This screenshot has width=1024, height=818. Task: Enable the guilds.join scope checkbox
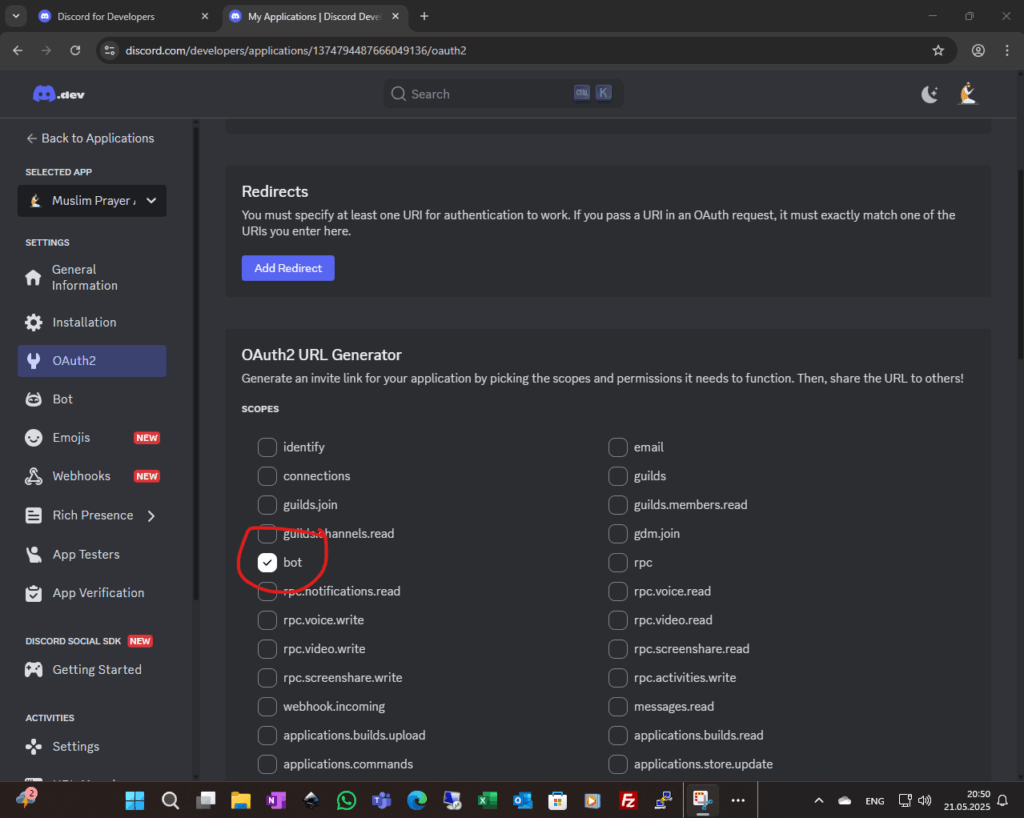tap(267, 505)
